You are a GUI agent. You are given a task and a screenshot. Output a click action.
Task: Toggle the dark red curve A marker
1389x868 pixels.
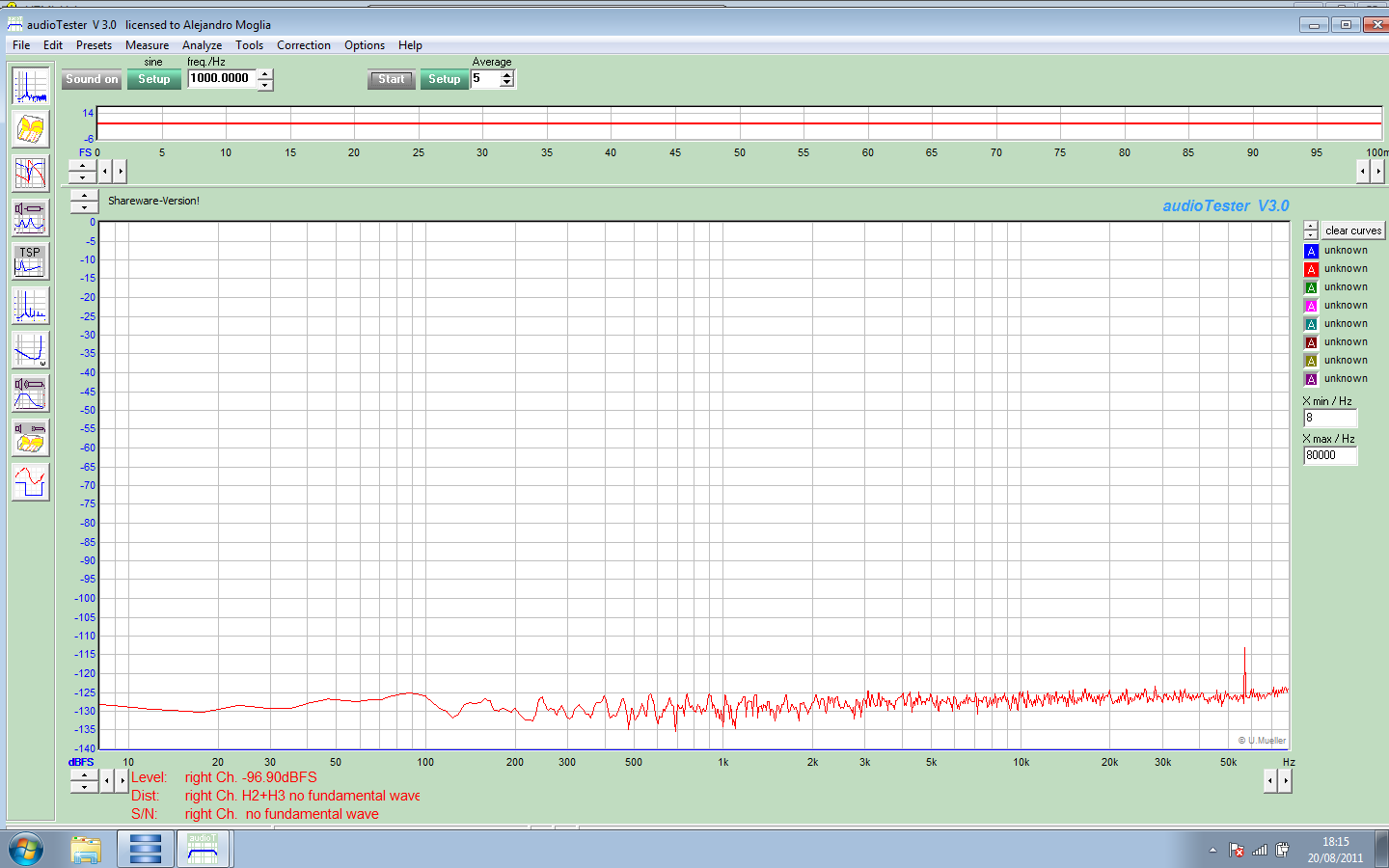coord(1311,342)
